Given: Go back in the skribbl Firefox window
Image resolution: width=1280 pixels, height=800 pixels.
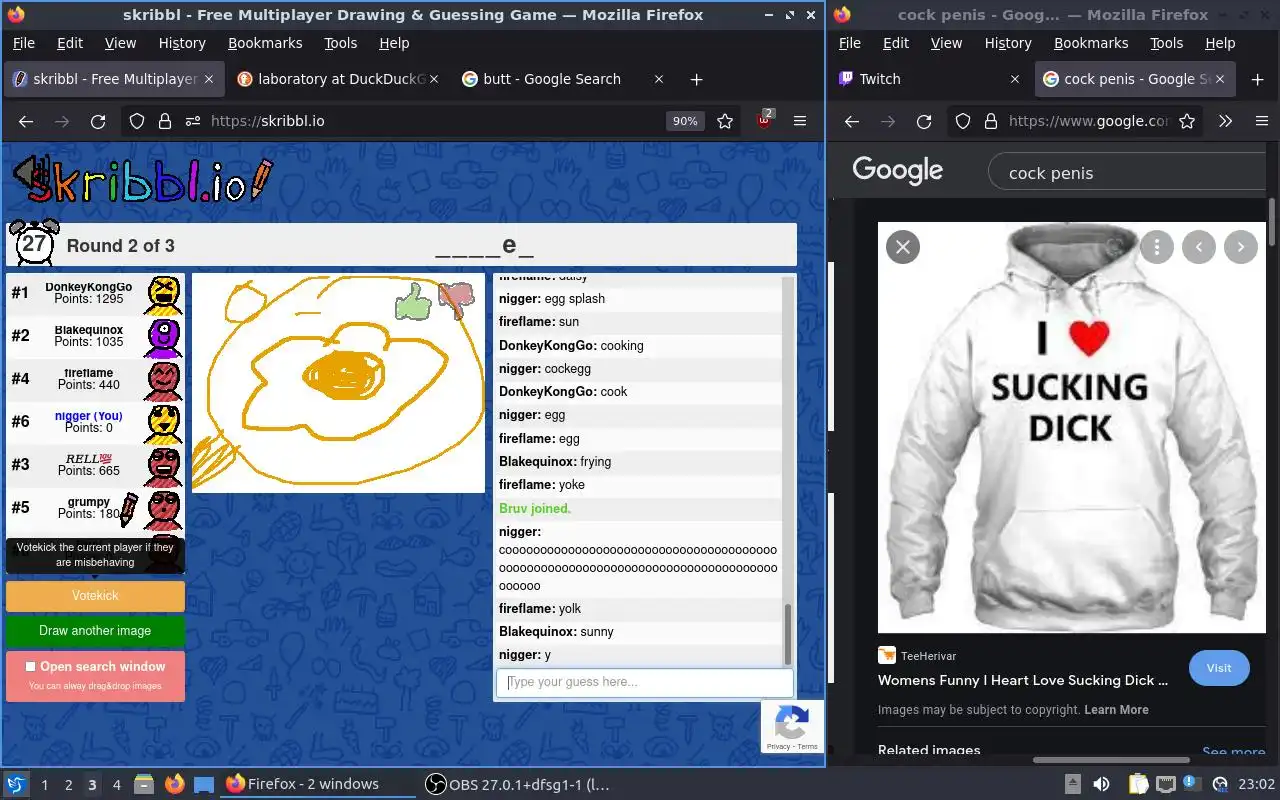Looking at the screenshot, I should (x=26, y=121).
